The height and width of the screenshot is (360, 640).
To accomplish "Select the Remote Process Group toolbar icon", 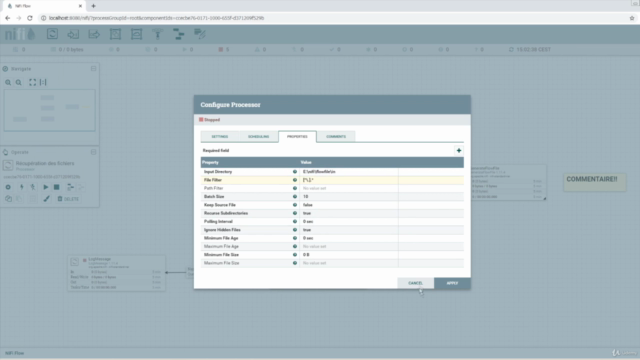I will (x=136, y=34).
